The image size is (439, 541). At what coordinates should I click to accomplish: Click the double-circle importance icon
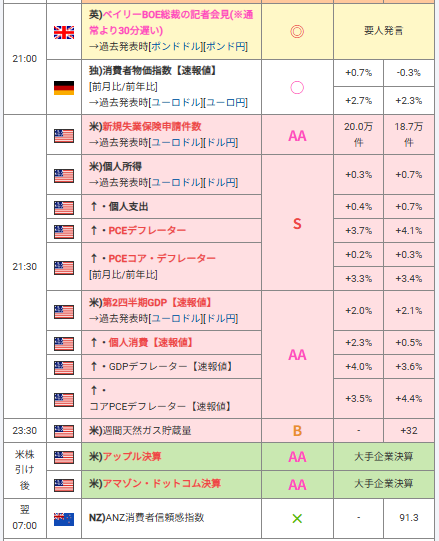pos(297,31)
